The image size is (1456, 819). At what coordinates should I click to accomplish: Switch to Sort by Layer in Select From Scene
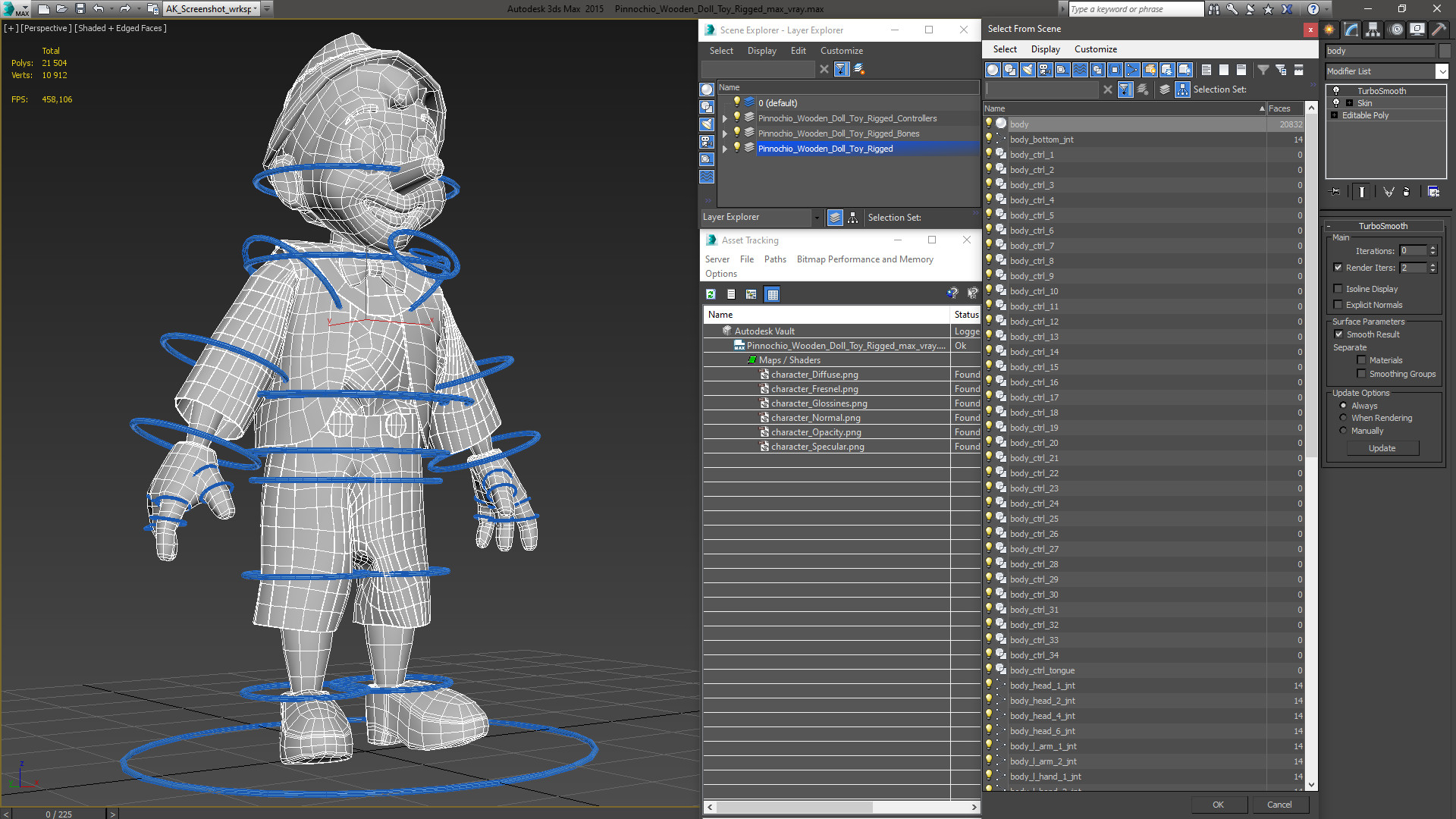pos(1165,89)
